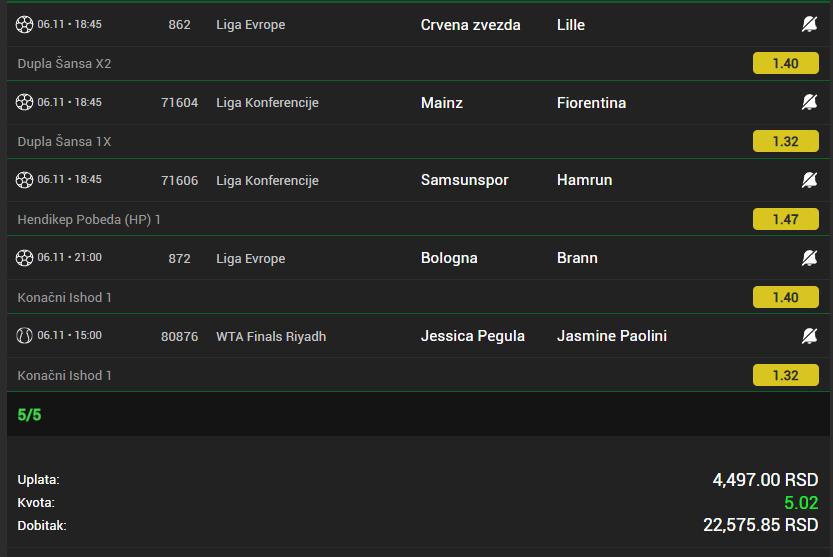Select the 1.47 Hendikep Pobeda odds
Viewport: 833px width, 557px height.
point(785,219)
